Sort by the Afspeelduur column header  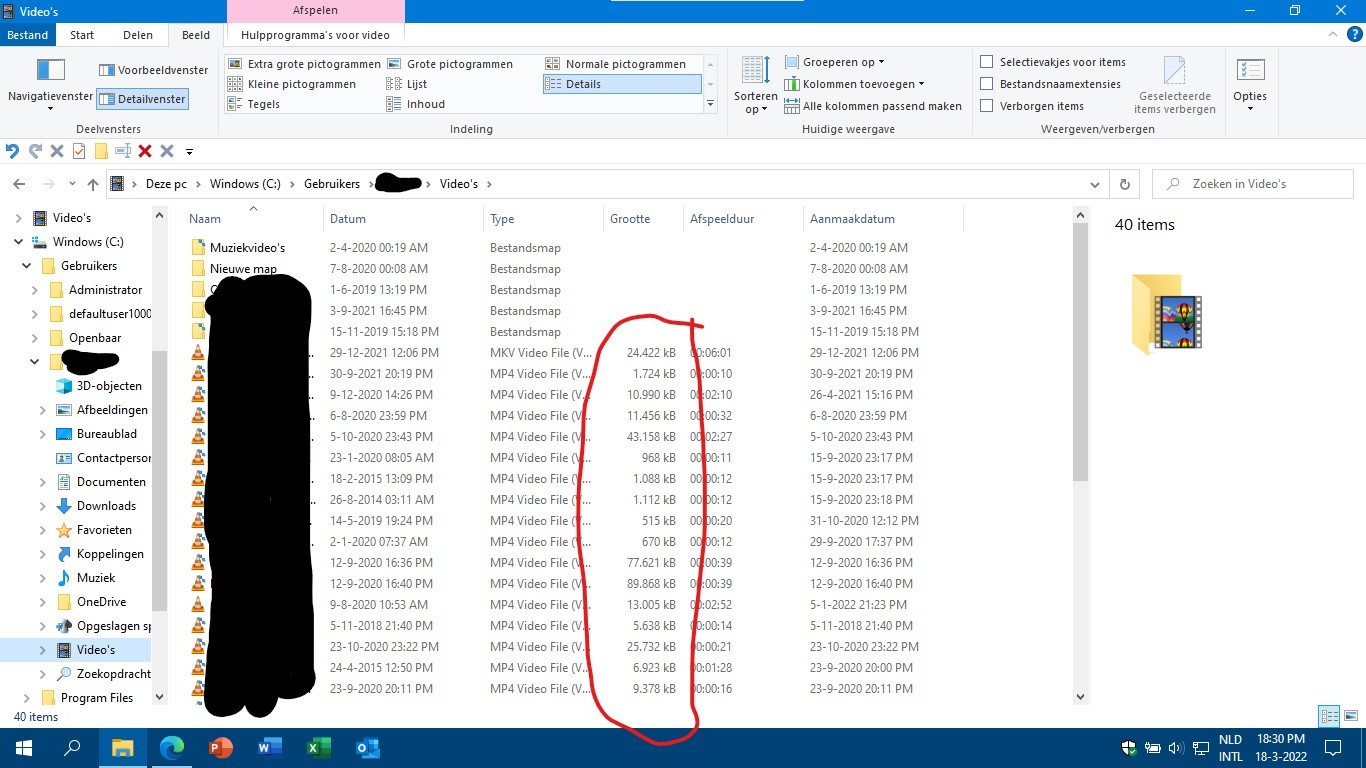742,218
